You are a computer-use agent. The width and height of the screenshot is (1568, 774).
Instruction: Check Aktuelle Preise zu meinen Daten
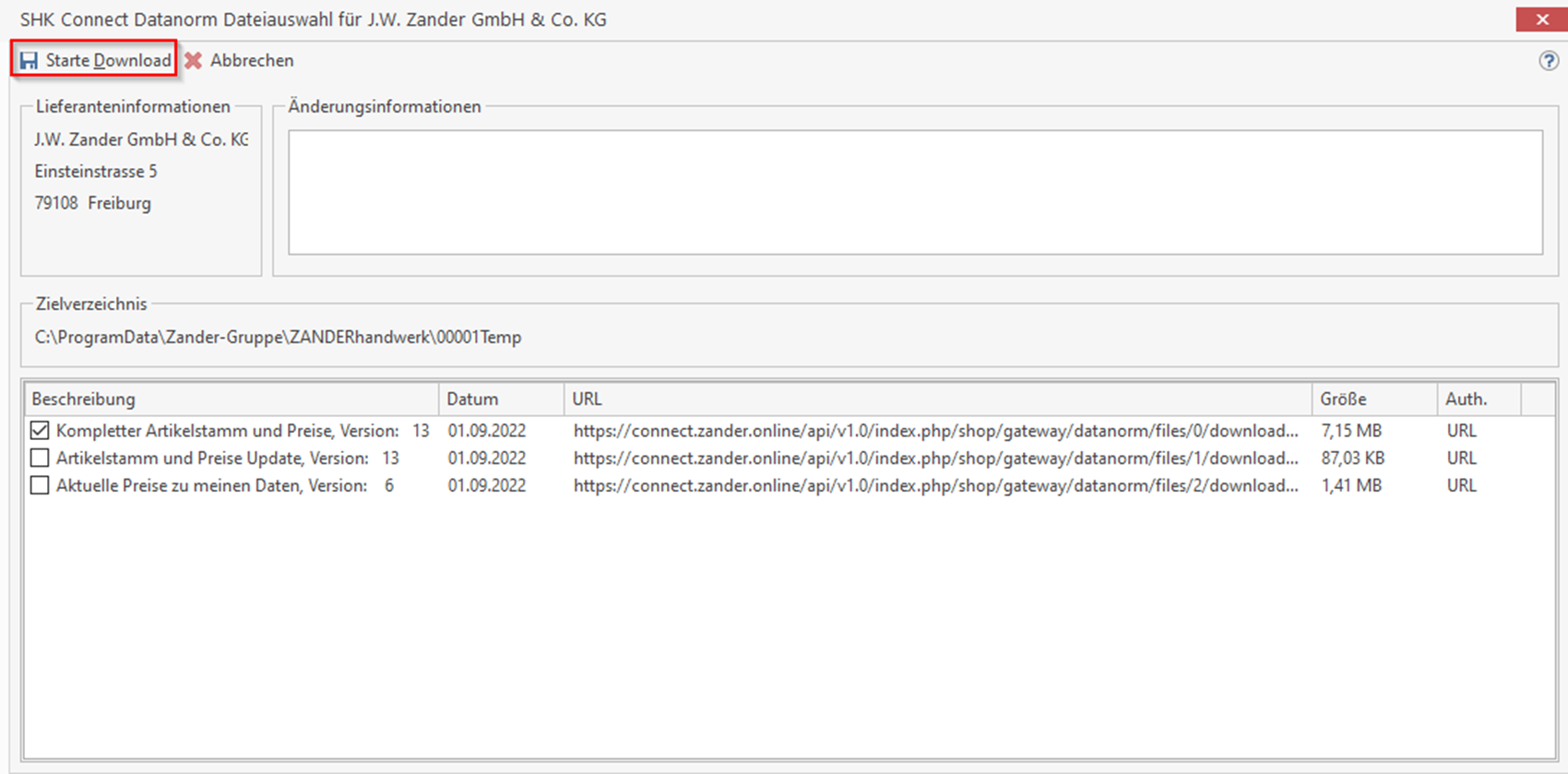[40, 486]
